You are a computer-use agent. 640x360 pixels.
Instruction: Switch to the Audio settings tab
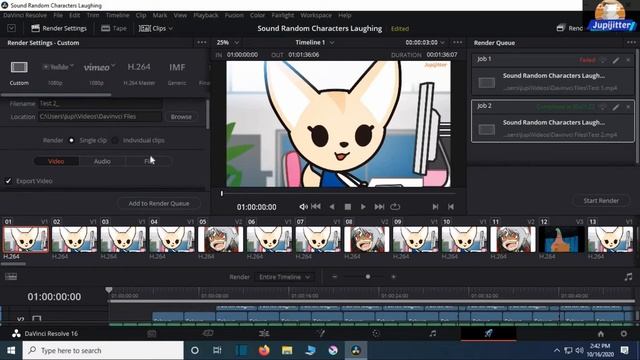click(x=102, y=161)
